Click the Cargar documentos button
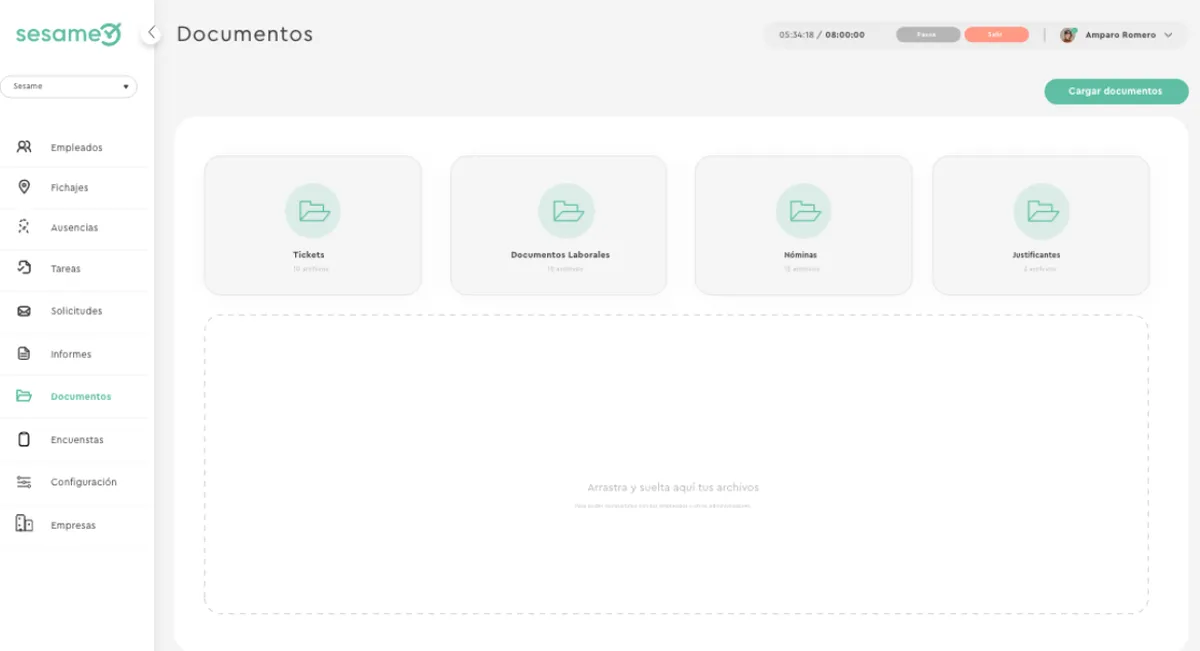This screenshot has height=651, width=1200. (1116, 91)
